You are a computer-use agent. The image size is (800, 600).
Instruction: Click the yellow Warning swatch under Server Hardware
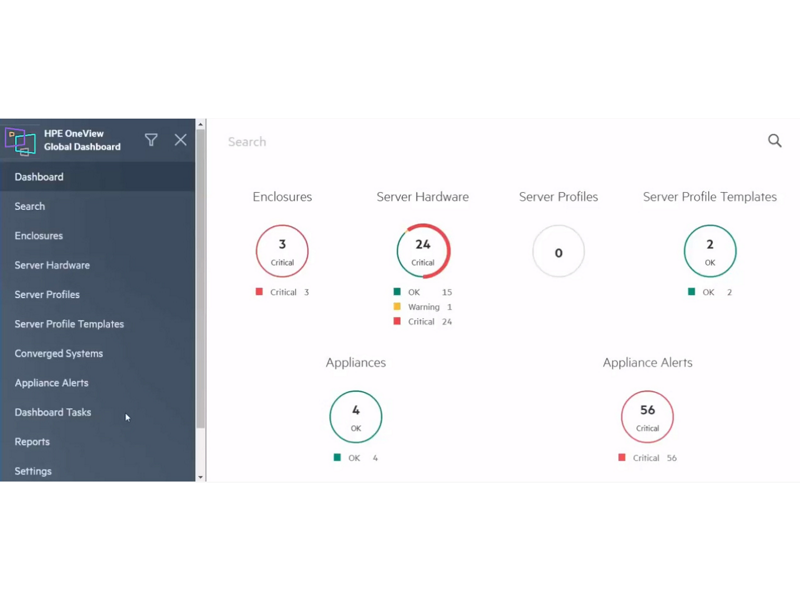pos(397,307)
